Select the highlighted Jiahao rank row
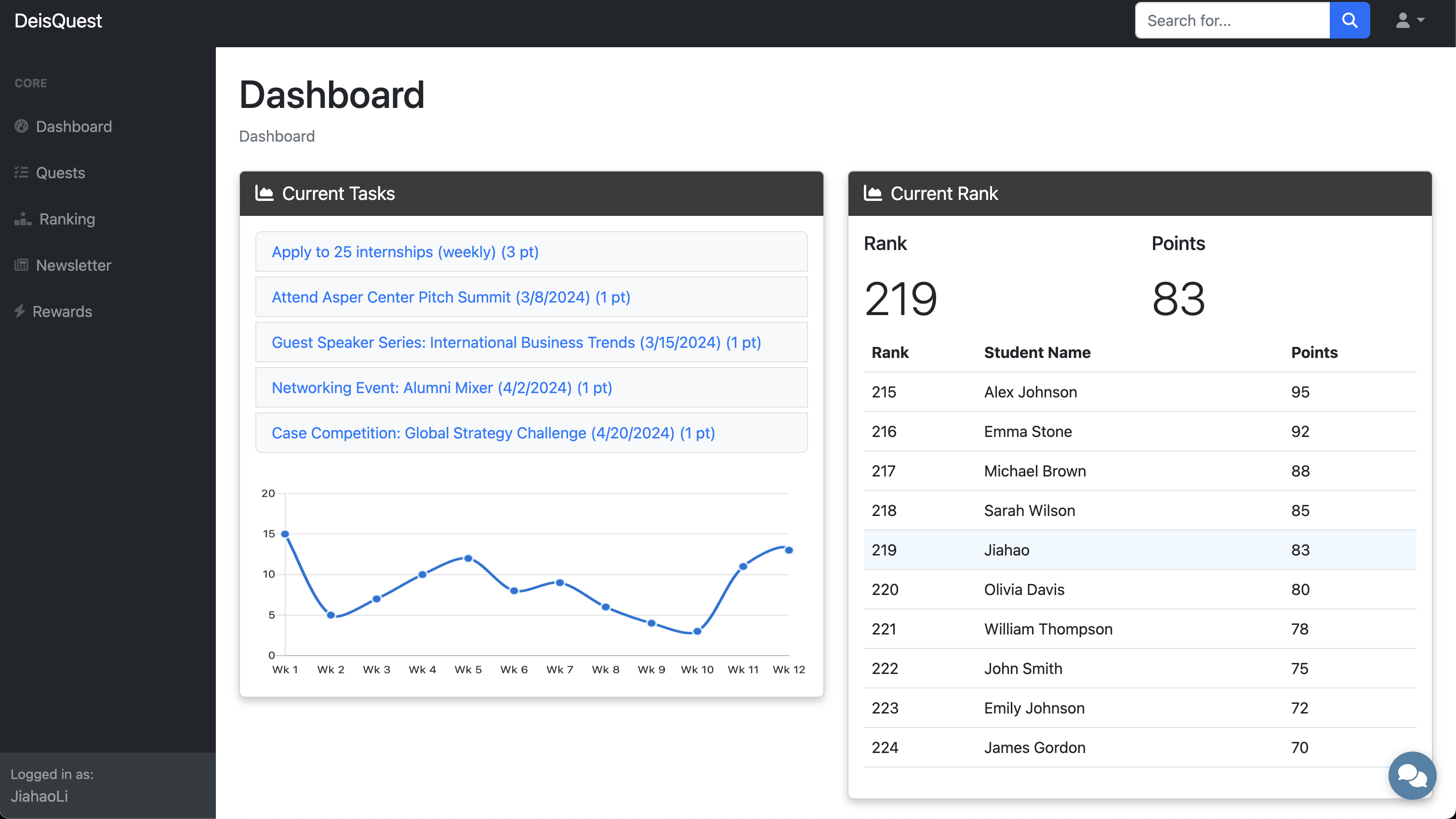The height and width of the screenshot is (819, 1456). click(x=1139, y=549)
